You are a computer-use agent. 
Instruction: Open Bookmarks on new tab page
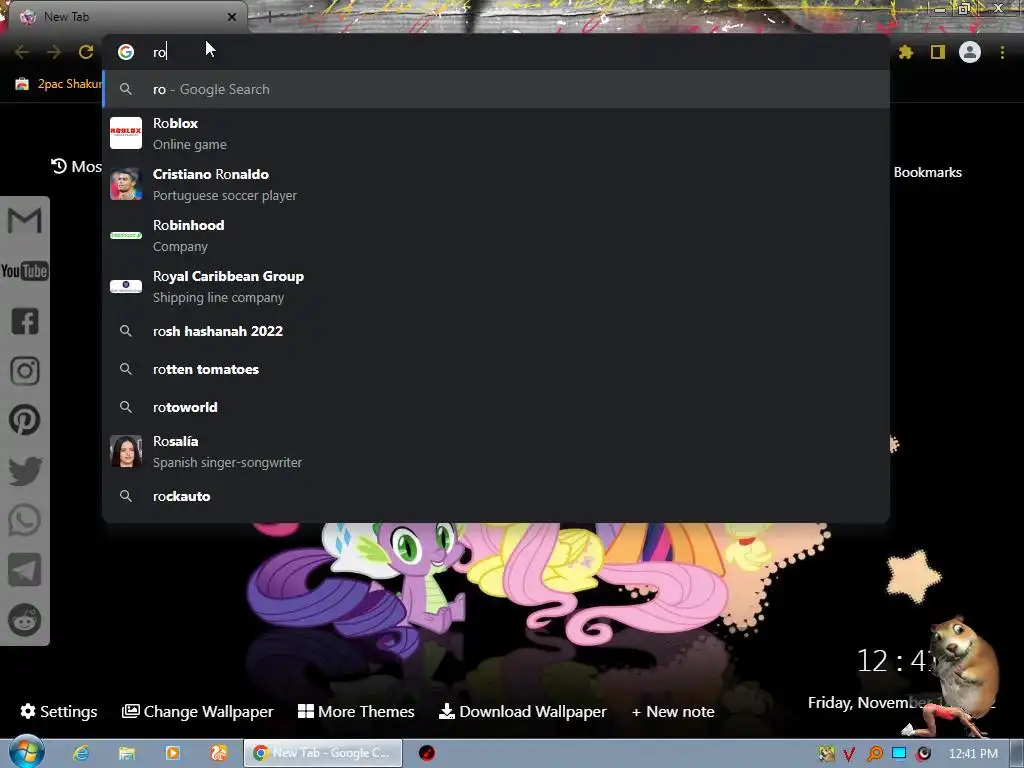pyautogui.click(x=927, y=172)
